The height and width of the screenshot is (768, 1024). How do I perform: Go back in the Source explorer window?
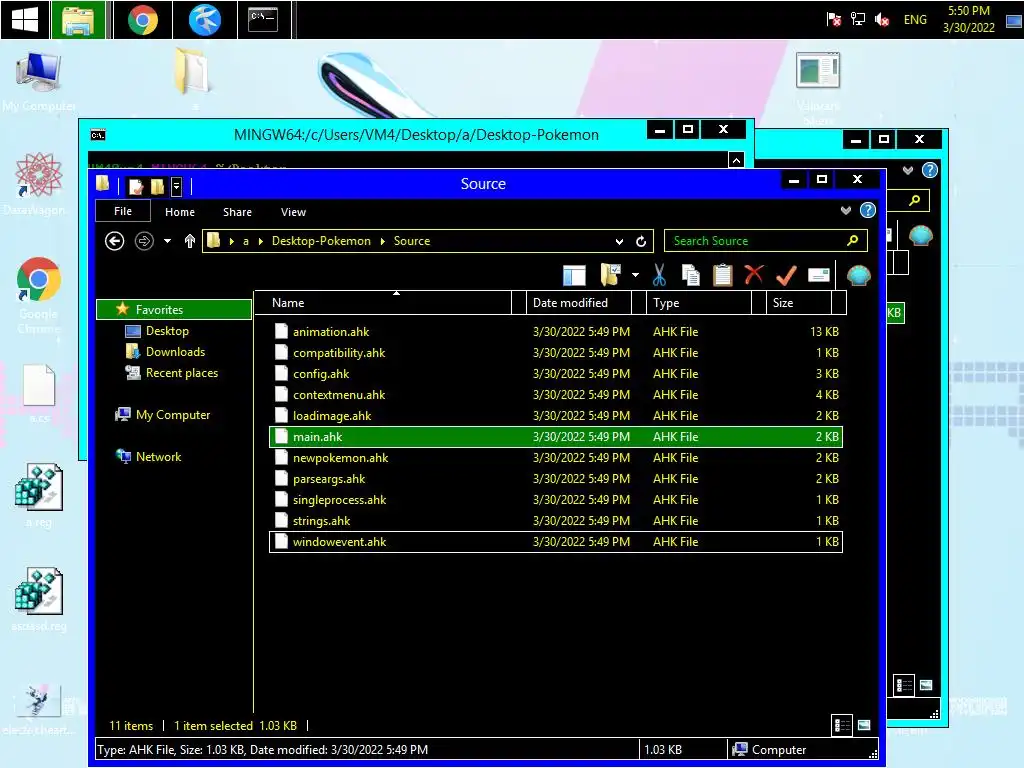[114, 241]
